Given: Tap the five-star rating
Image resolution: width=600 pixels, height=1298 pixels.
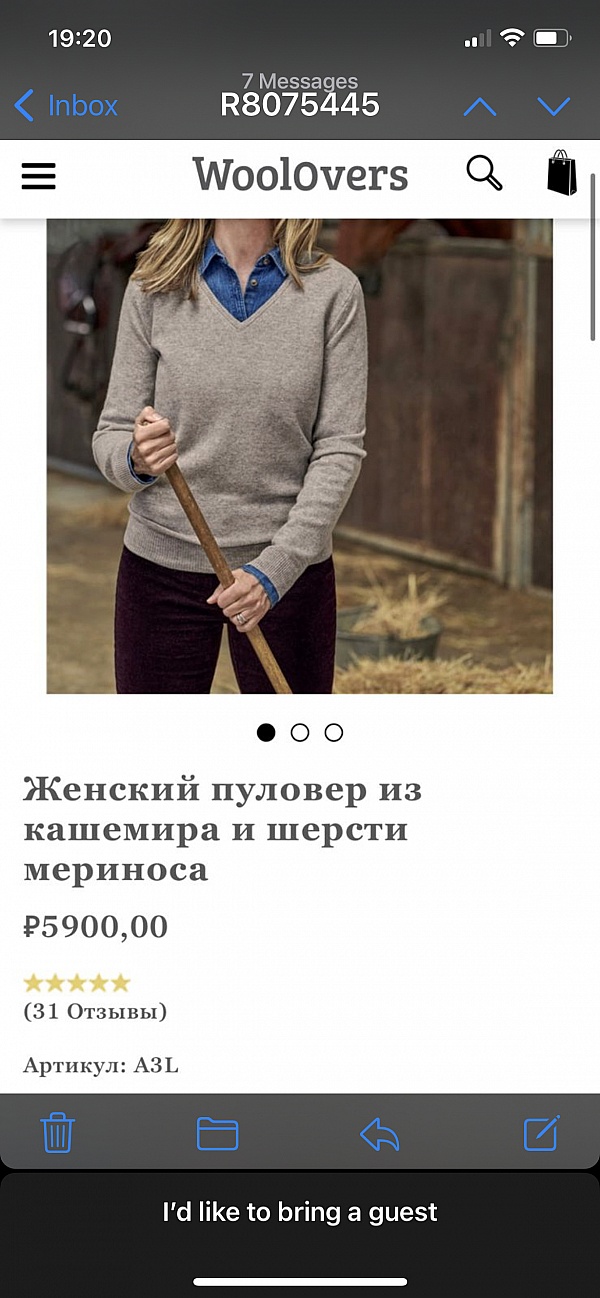Looking at the screenshot, I should [77, 983].
